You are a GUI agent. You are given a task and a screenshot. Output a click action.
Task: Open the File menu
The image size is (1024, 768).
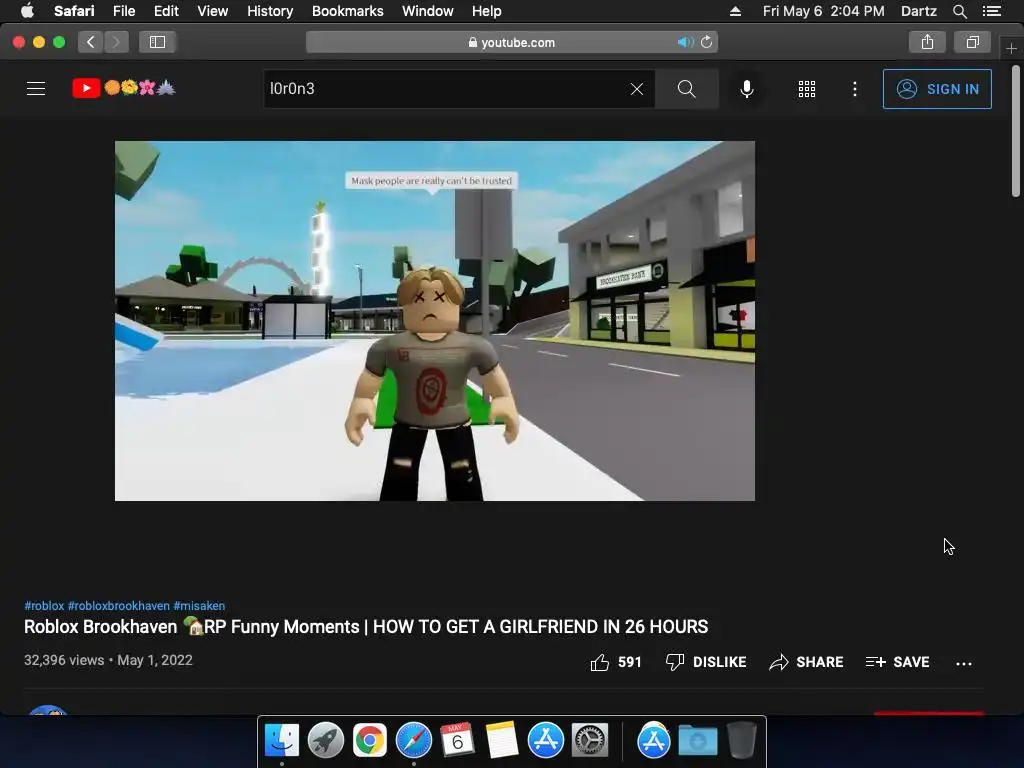[123, 11]
